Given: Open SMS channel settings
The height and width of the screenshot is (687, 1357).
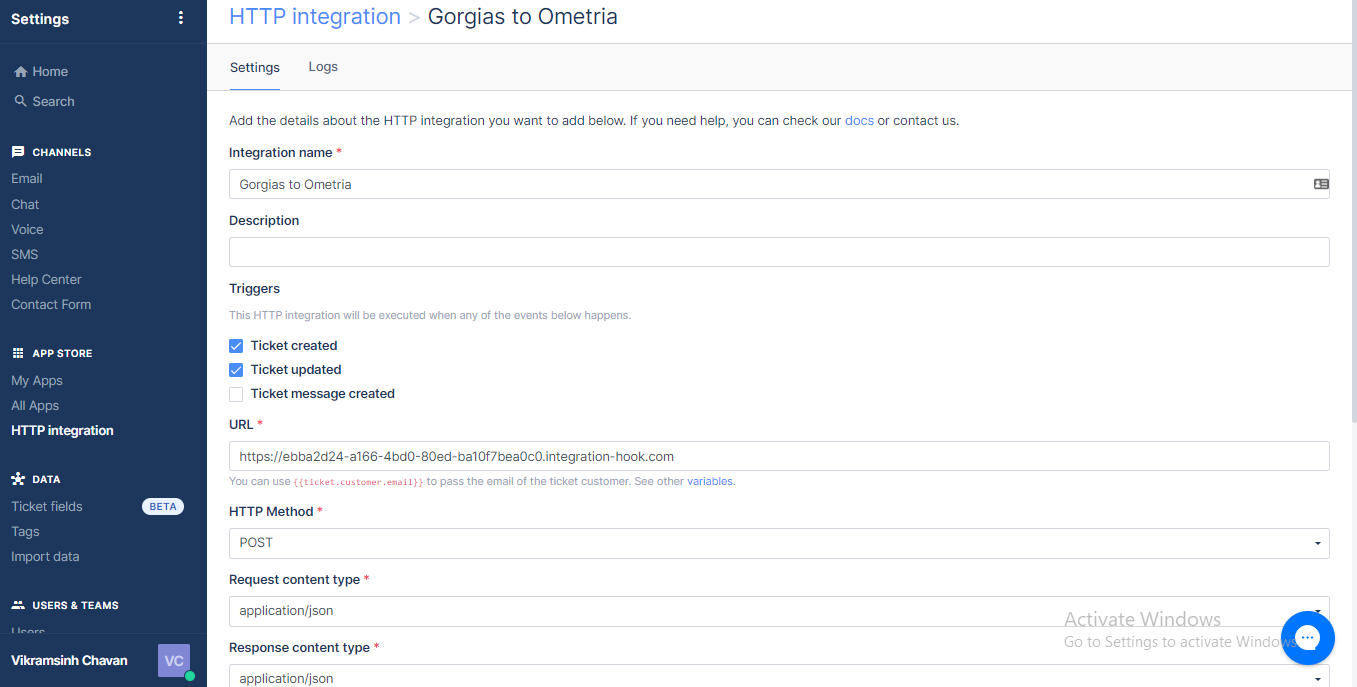Looking at the screenshot, I should [24, 254].
